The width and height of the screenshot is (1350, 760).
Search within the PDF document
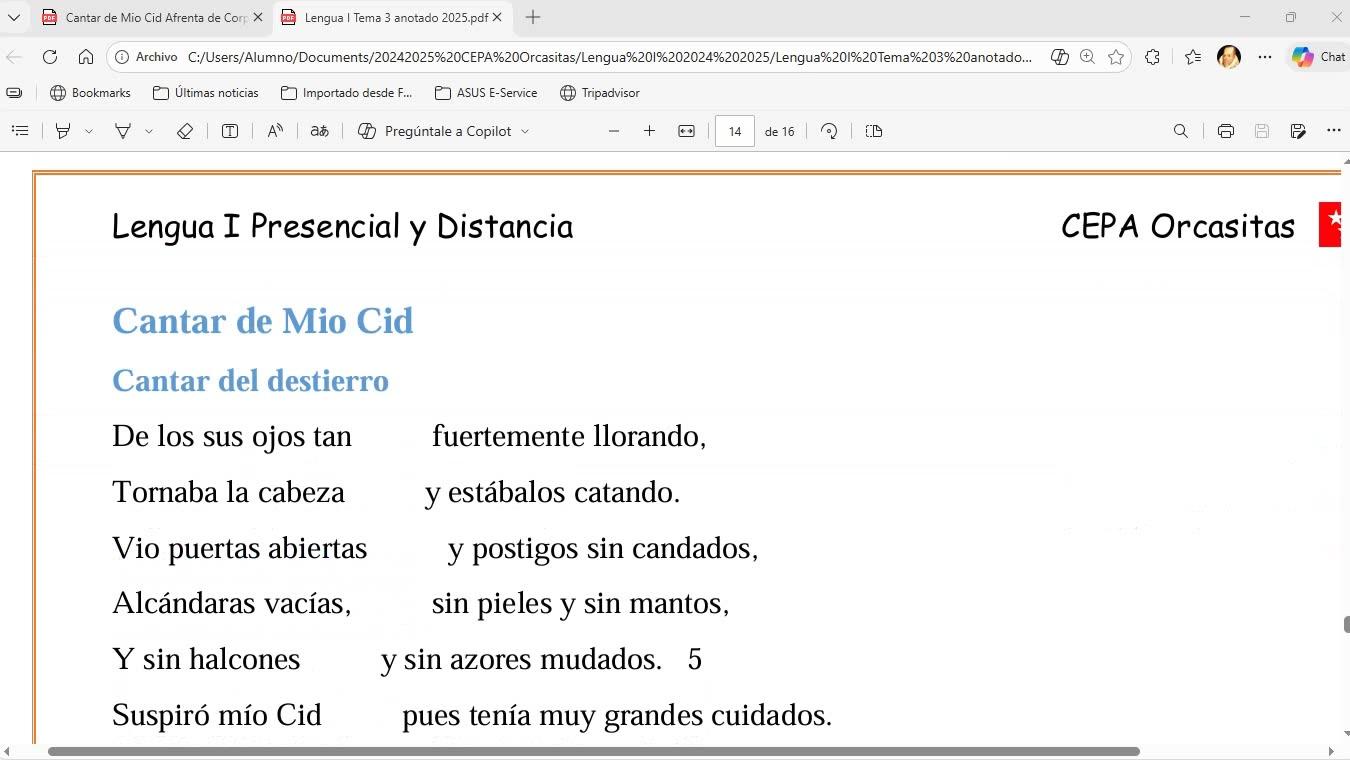[x=1181, y=131]
